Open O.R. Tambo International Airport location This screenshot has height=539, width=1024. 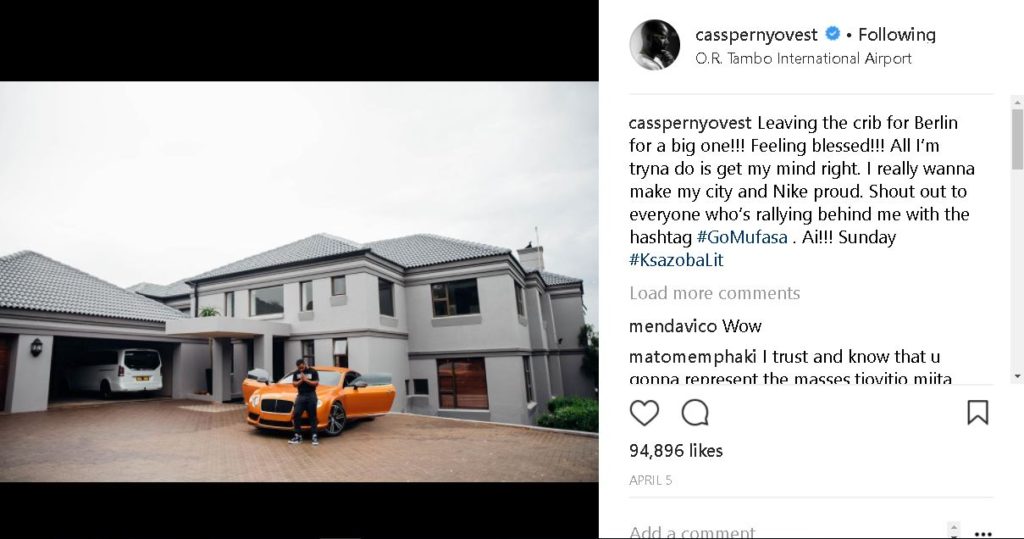(x=803, y=59)
